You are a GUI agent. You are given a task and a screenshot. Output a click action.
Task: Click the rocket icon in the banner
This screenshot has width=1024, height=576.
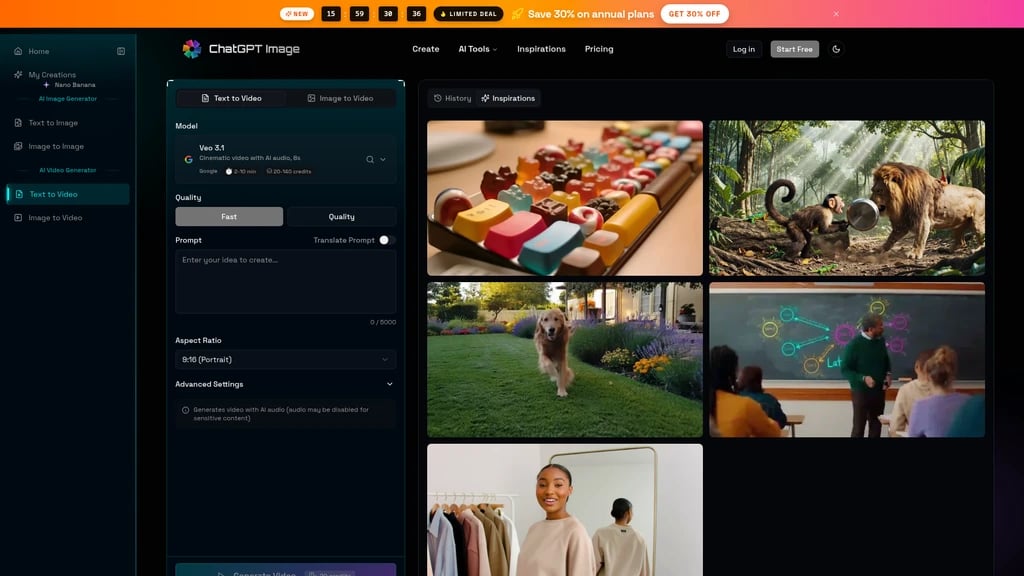[517, 14]
